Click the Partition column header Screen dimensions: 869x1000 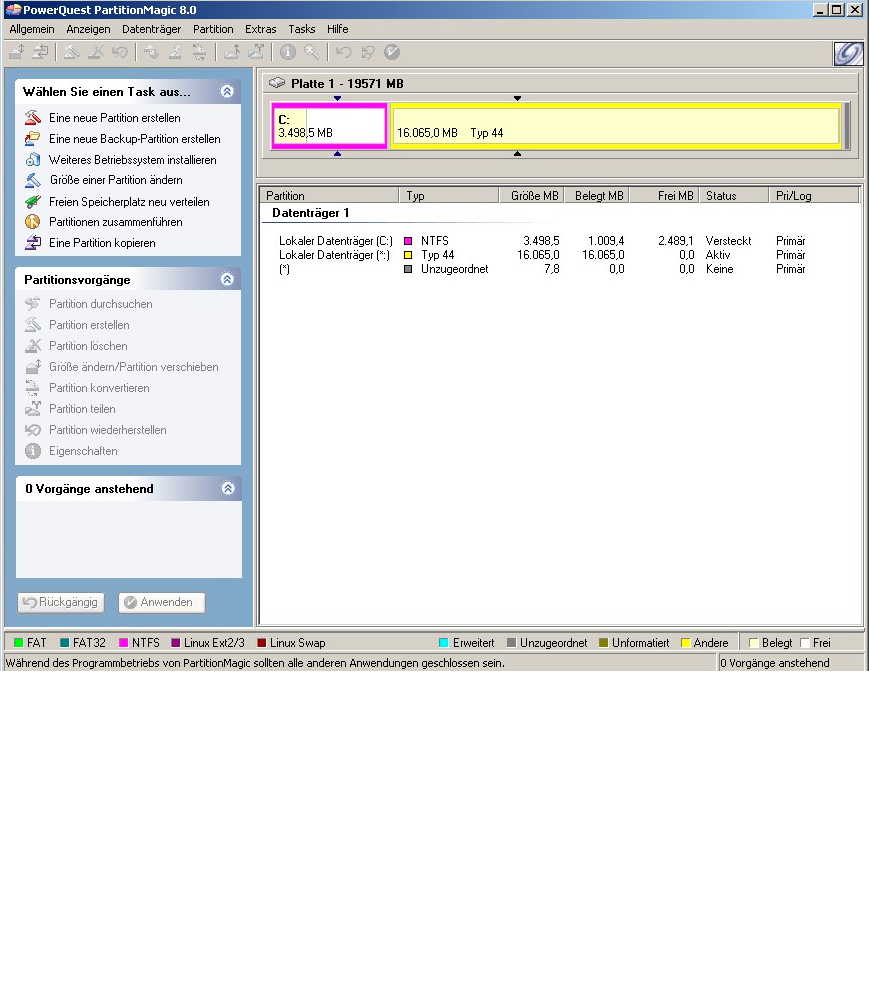[329, 196]
